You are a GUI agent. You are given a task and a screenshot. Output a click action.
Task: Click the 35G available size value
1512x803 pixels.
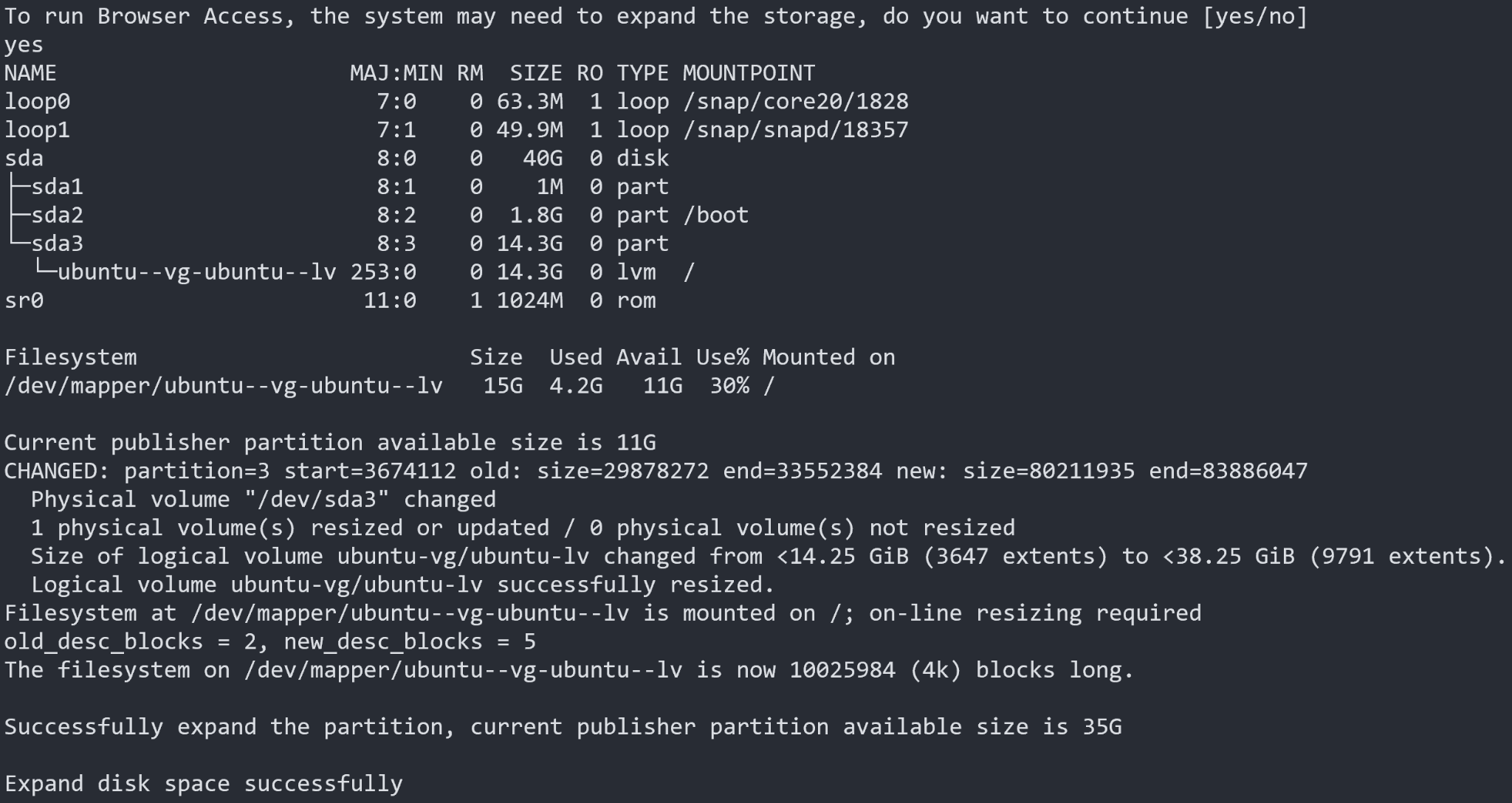pos(1102,727)
